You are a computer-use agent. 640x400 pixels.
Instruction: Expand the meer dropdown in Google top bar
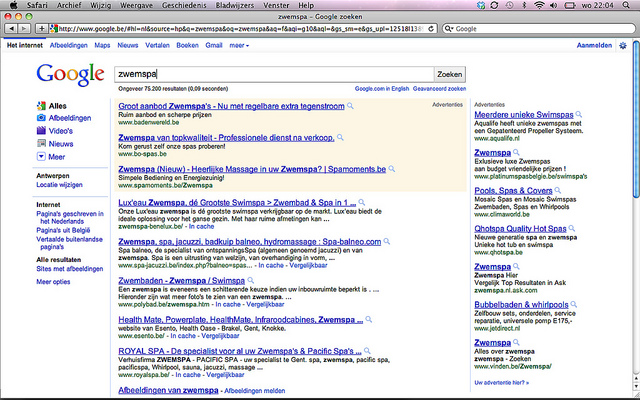pyautogui.click(x=239, y=45)
